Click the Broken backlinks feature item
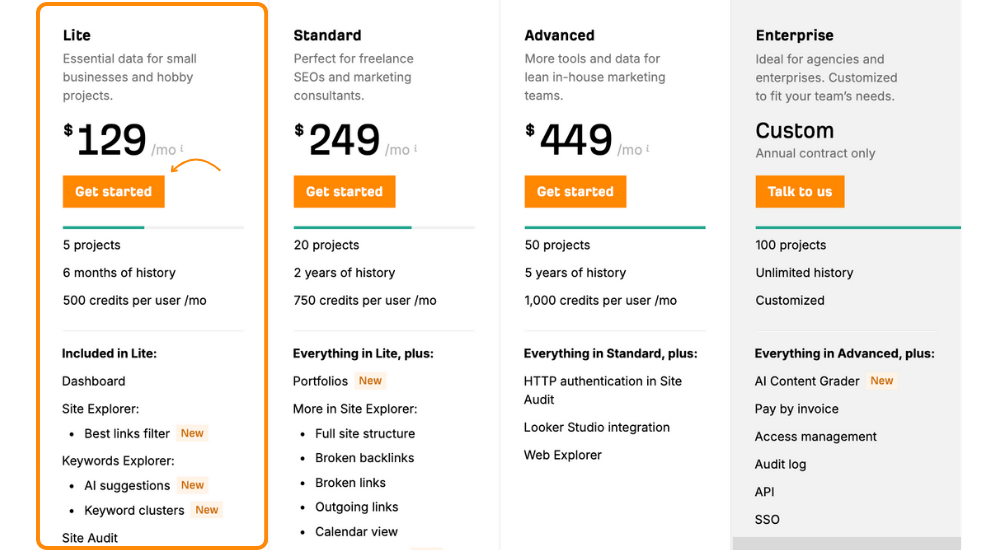1000x550 pixels. 364,457
